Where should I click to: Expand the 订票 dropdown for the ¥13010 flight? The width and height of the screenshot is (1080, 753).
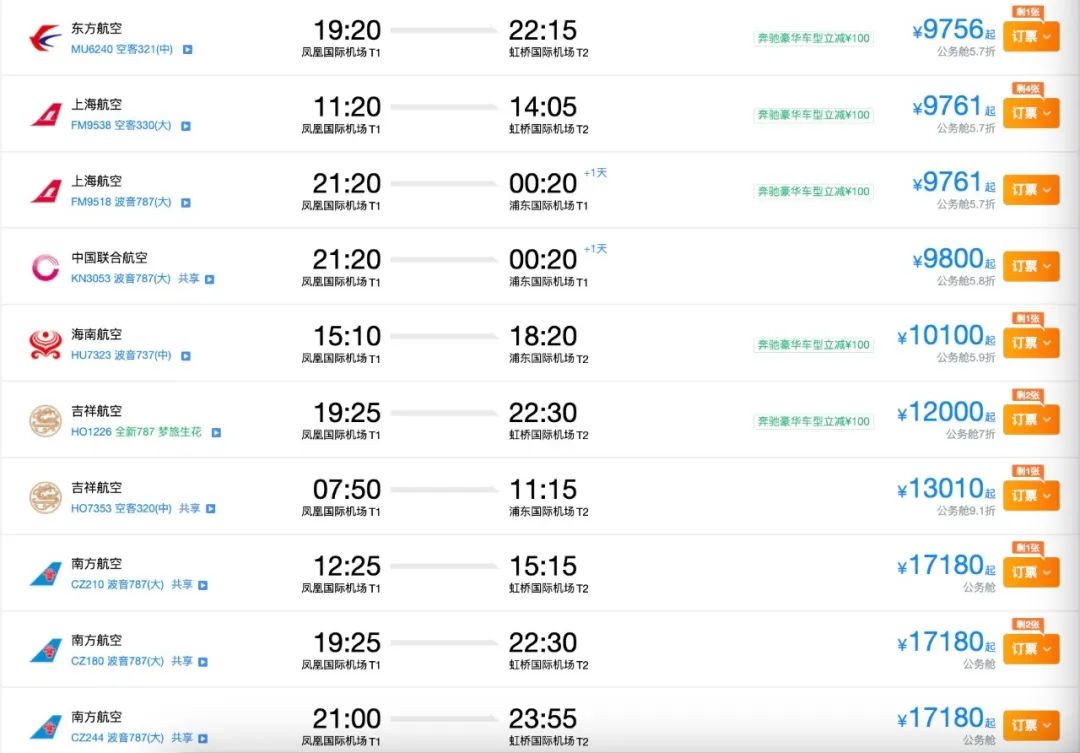(x=1031, y=495)
